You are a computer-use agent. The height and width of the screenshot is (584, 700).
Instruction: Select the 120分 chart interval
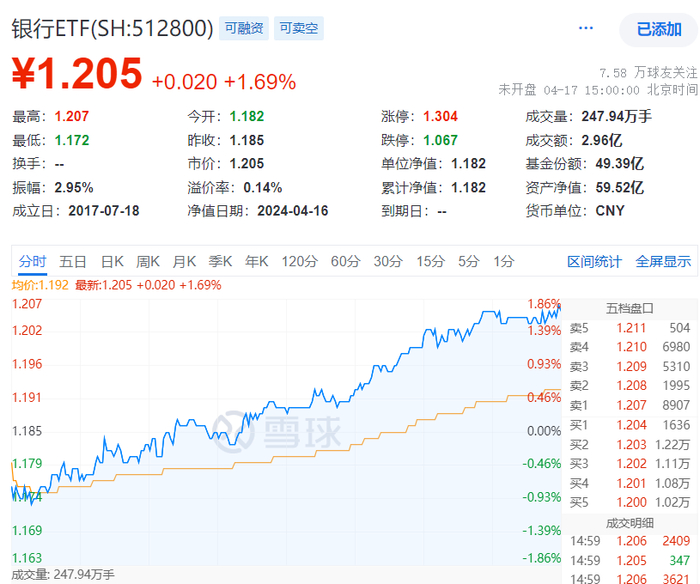click(300, 261)
